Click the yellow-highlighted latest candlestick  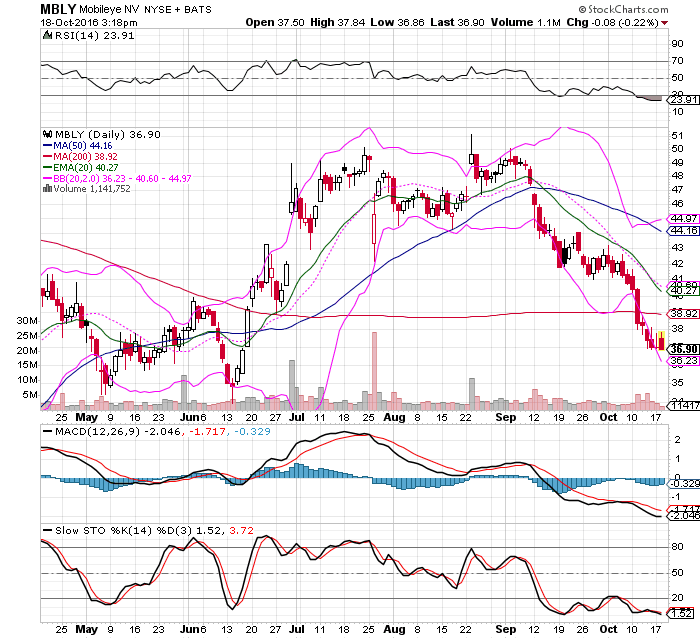661,341
